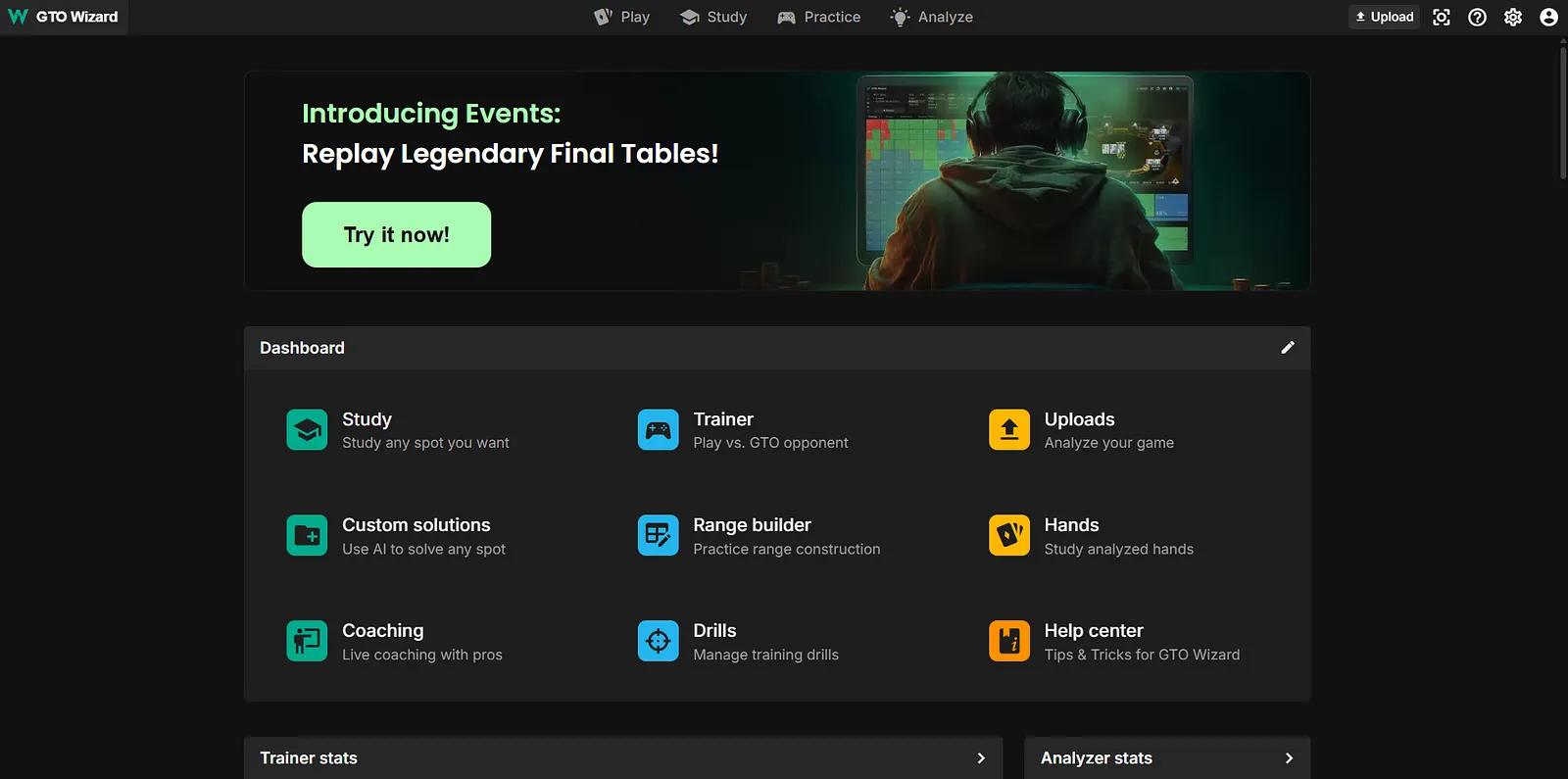Open the Practice menu
This screenshot has width=1568, height=779.
pyautogui.click(x=818, y=17)
